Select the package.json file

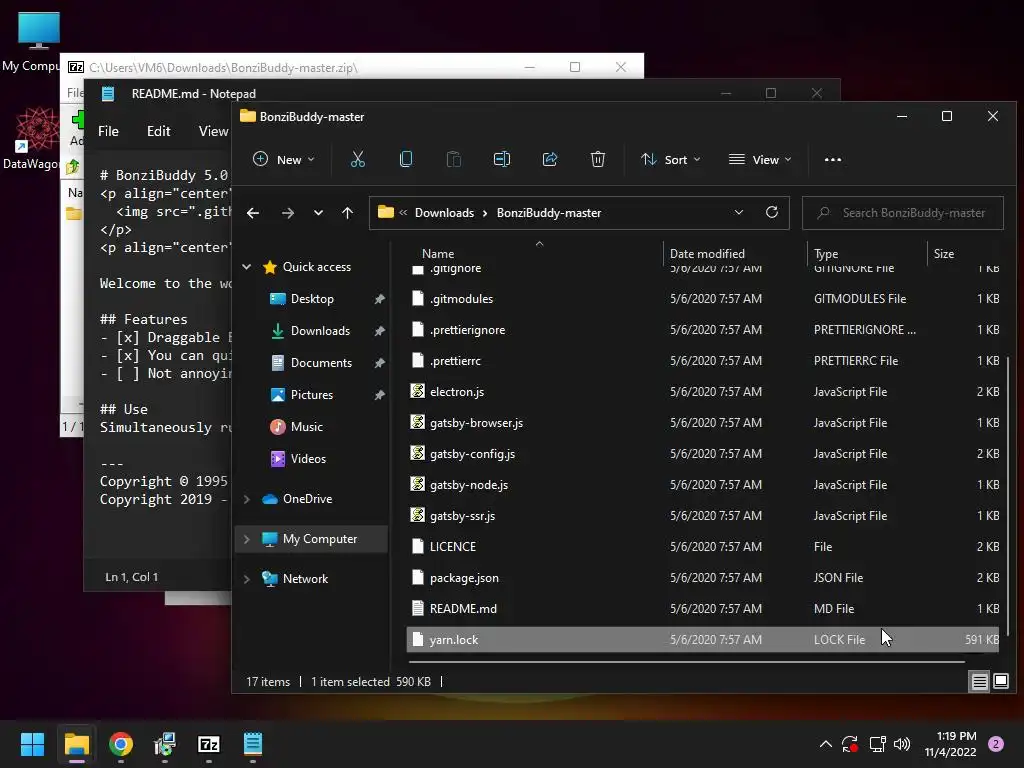pyautogui.click(x=703, y=578)
